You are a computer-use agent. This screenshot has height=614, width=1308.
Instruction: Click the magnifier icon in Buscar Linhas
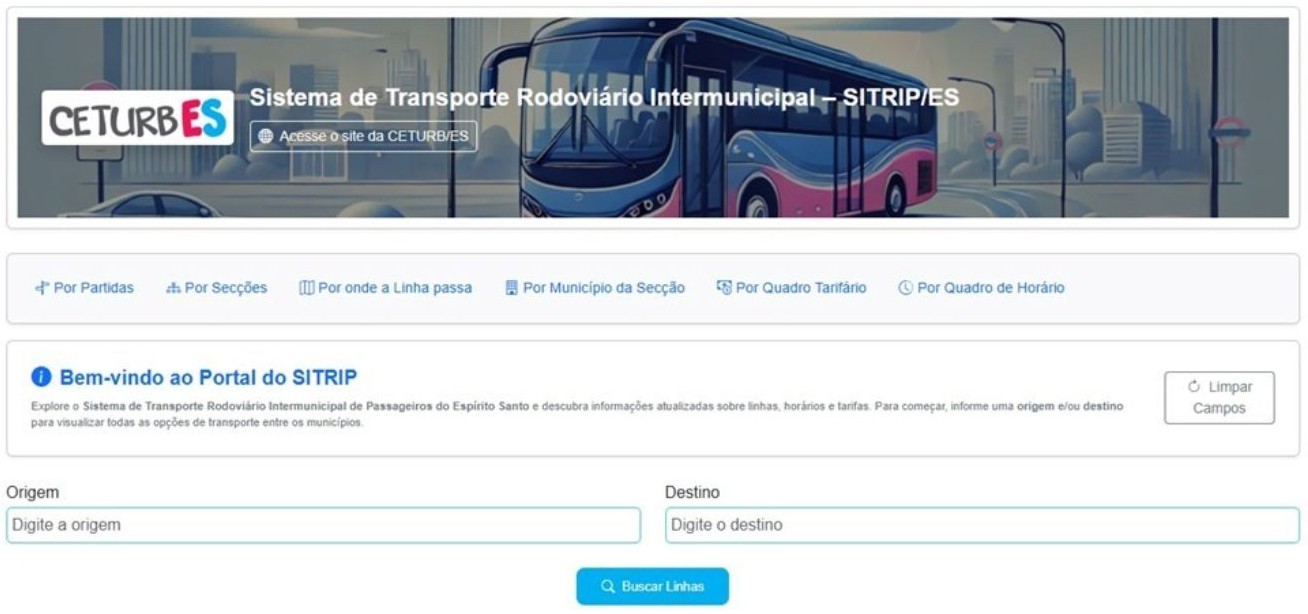(x=607, y=587)
